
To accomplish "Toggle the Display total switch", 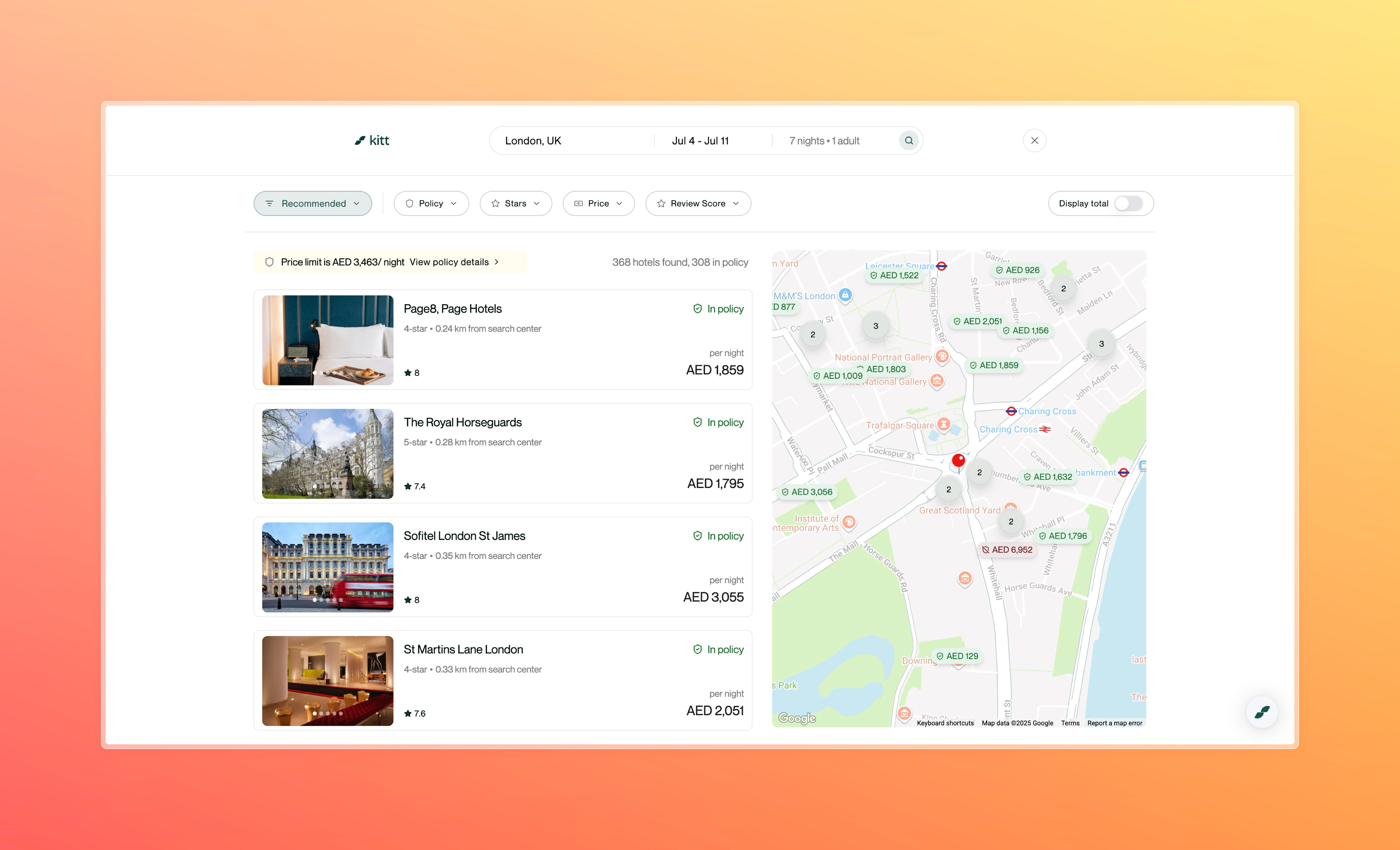I will tap(1128, 203).
